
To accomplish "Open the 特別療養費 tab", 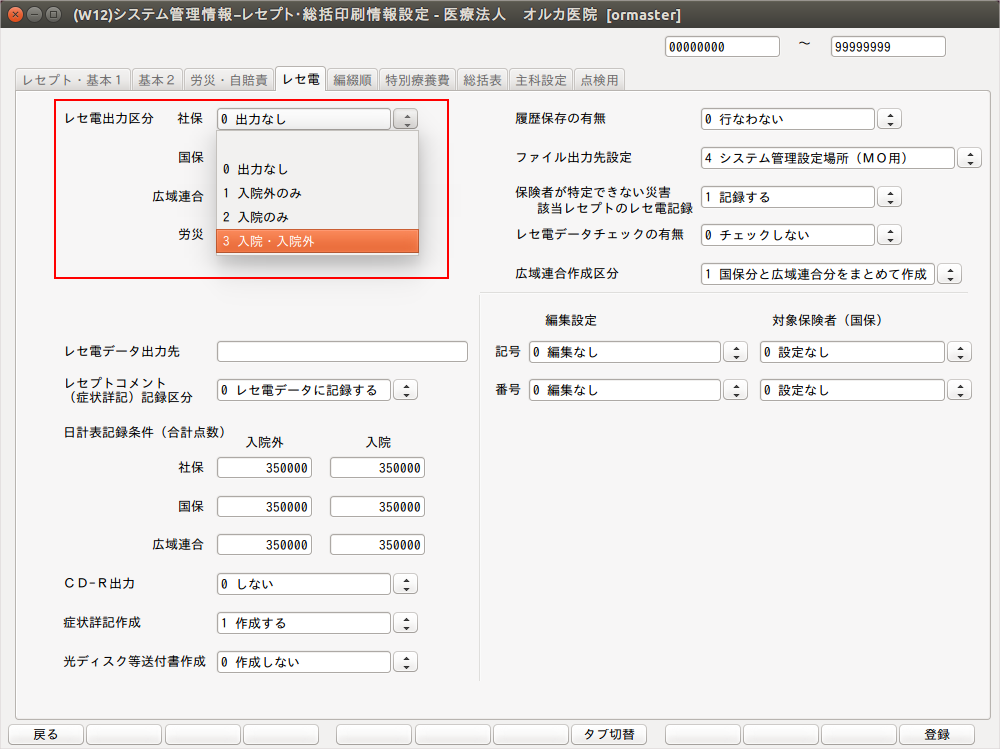I will 417,80.
